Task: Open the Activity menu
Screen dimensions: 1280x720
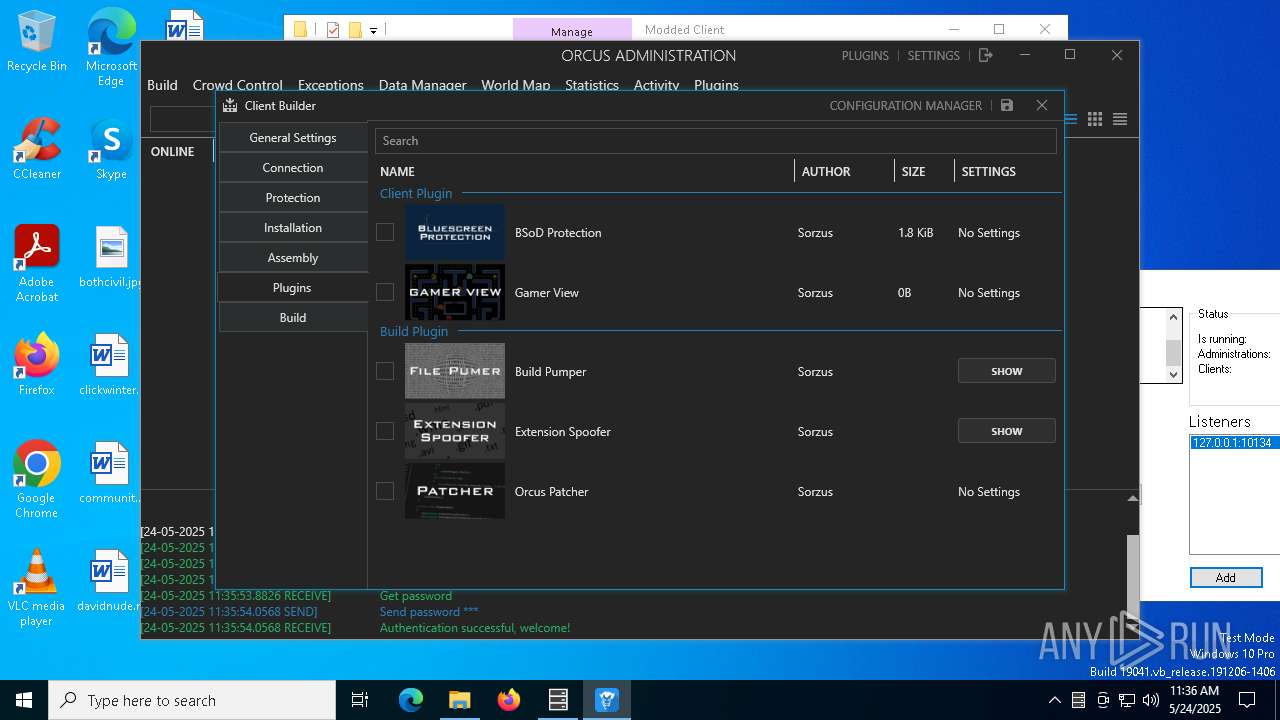Action: pos(657,85)
